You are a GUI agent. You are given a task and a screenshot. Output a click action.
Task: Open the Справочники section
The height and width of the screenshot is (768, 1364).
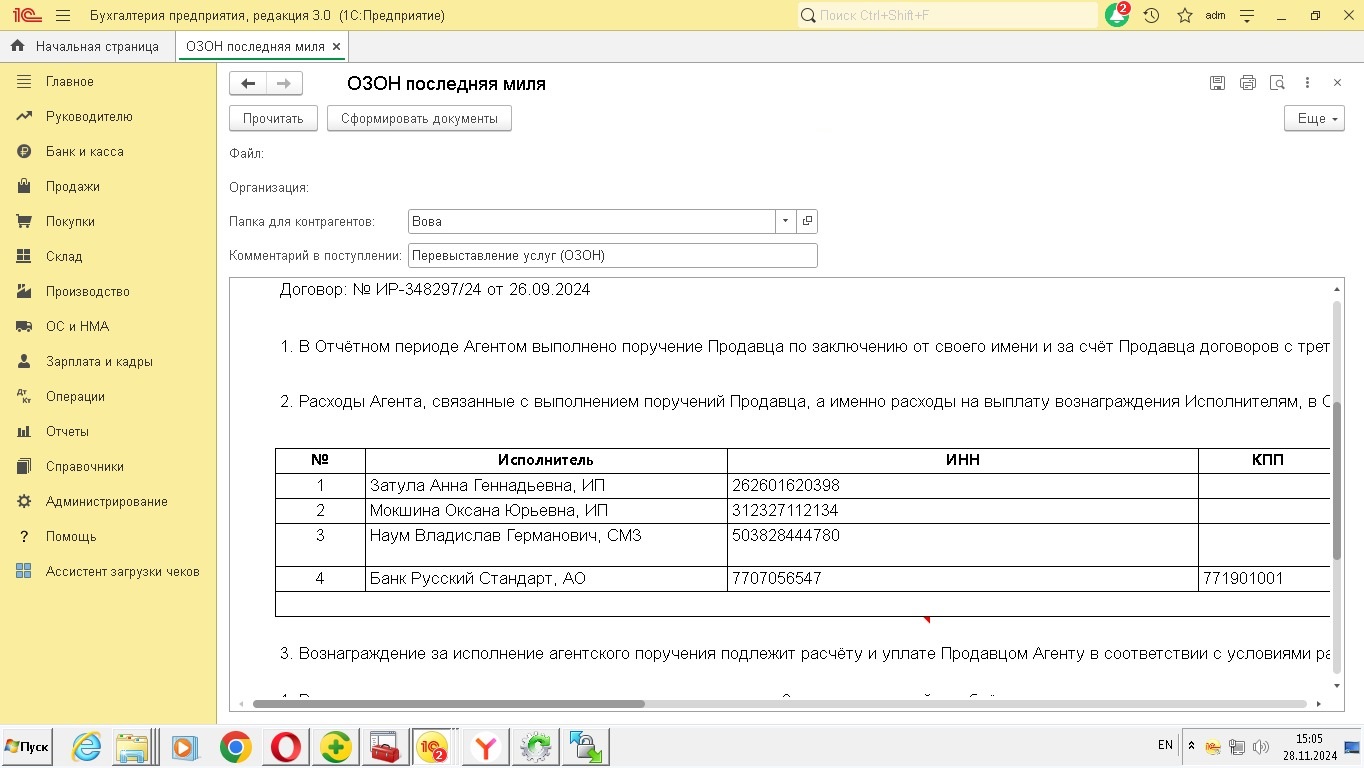pos(108,467)
